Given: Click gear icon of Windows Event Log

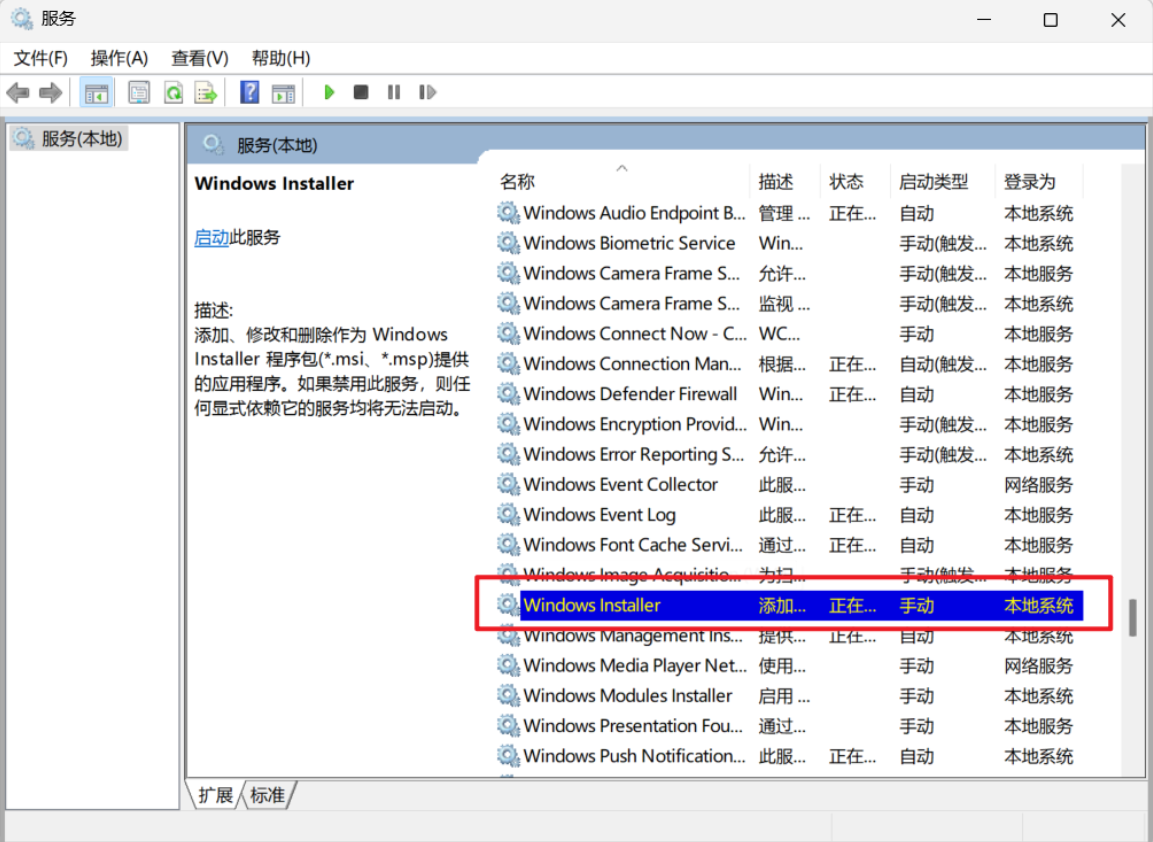Looking at the screenshot, I should 508,514.
